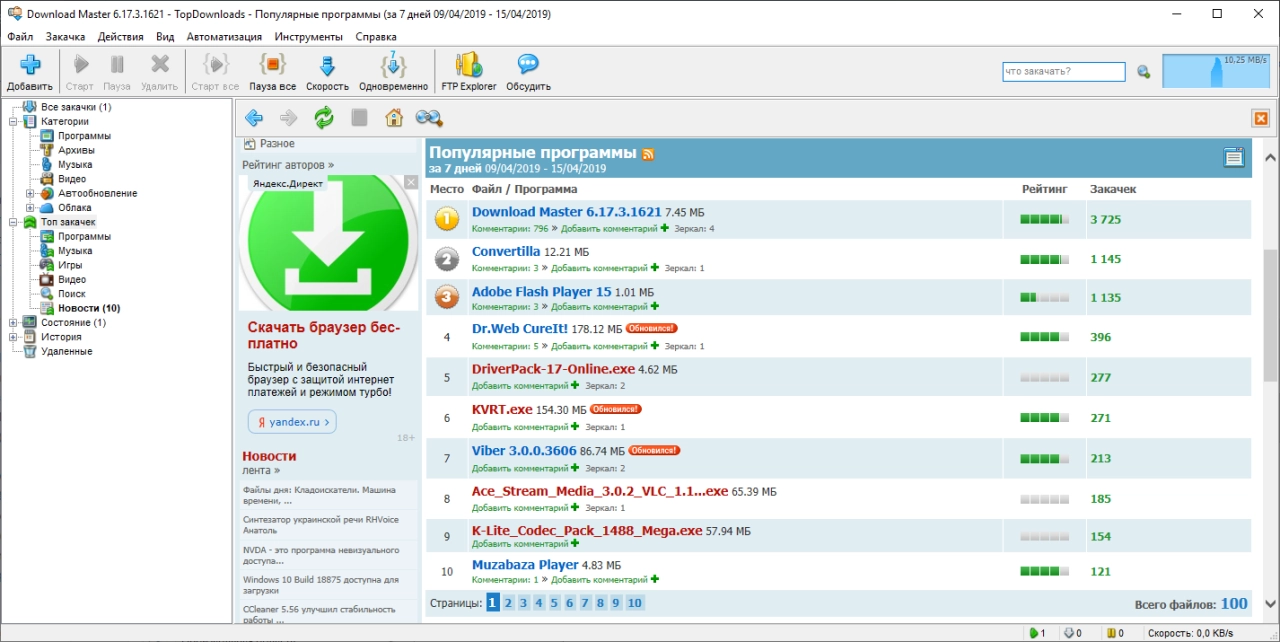The width and height of the screenshot is (1280, 642).
Task: Click the Windows 10 Build 18875 news item
Action: coord(321,585)
